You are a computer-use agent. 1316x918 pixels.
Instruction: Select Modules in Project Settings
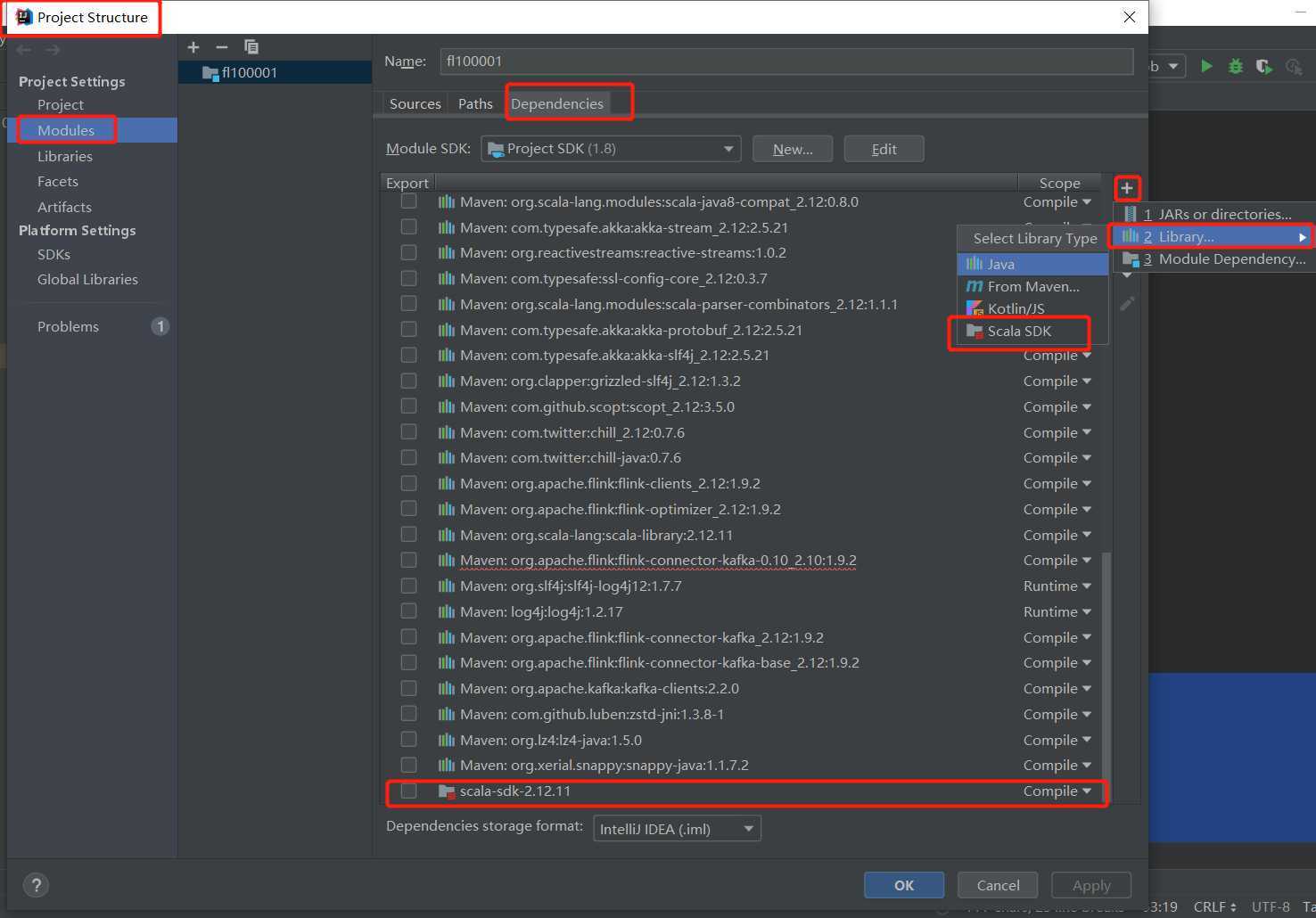click(93, 130)
